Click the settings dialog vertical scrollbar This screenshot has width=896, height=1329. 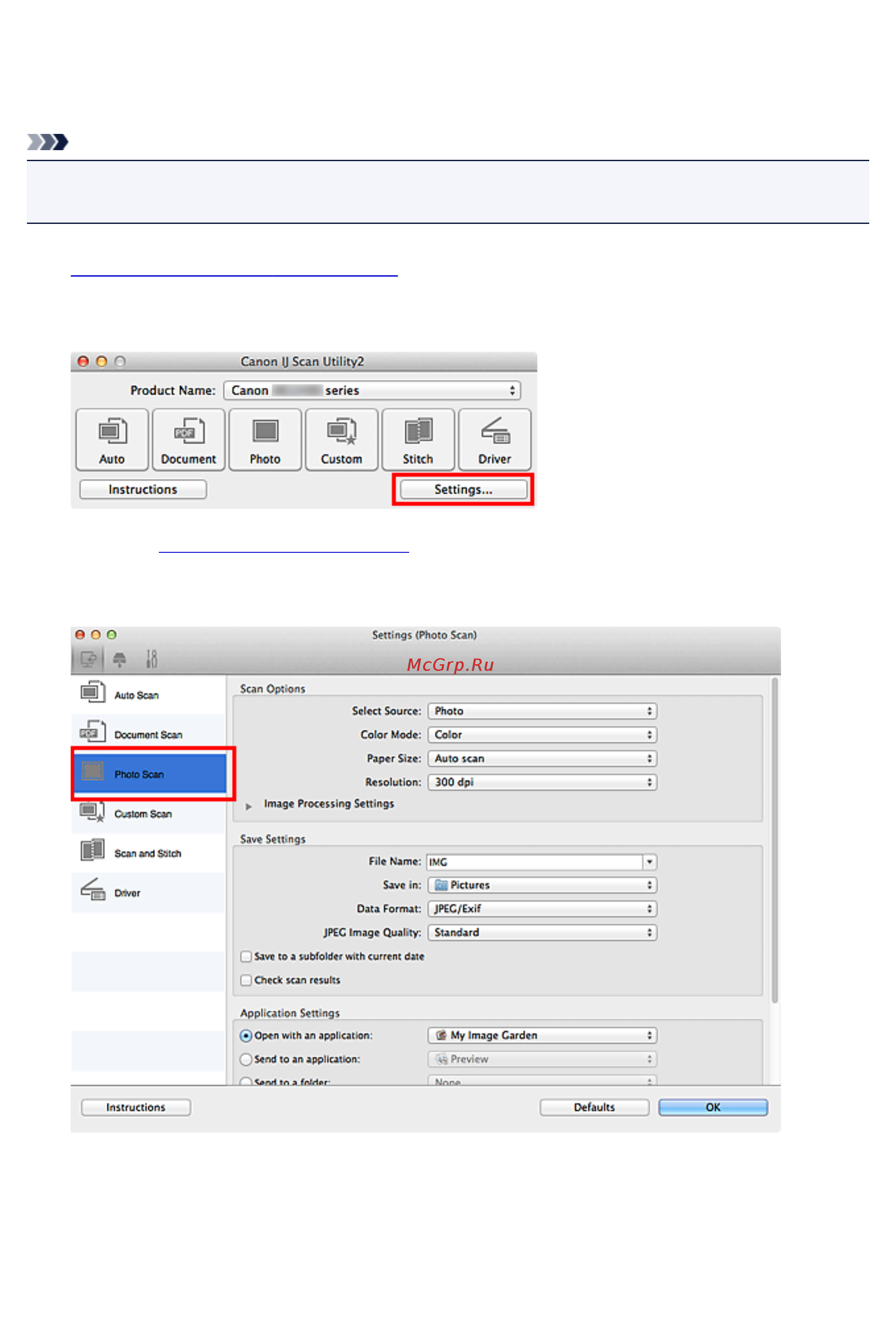coord(774,840)
